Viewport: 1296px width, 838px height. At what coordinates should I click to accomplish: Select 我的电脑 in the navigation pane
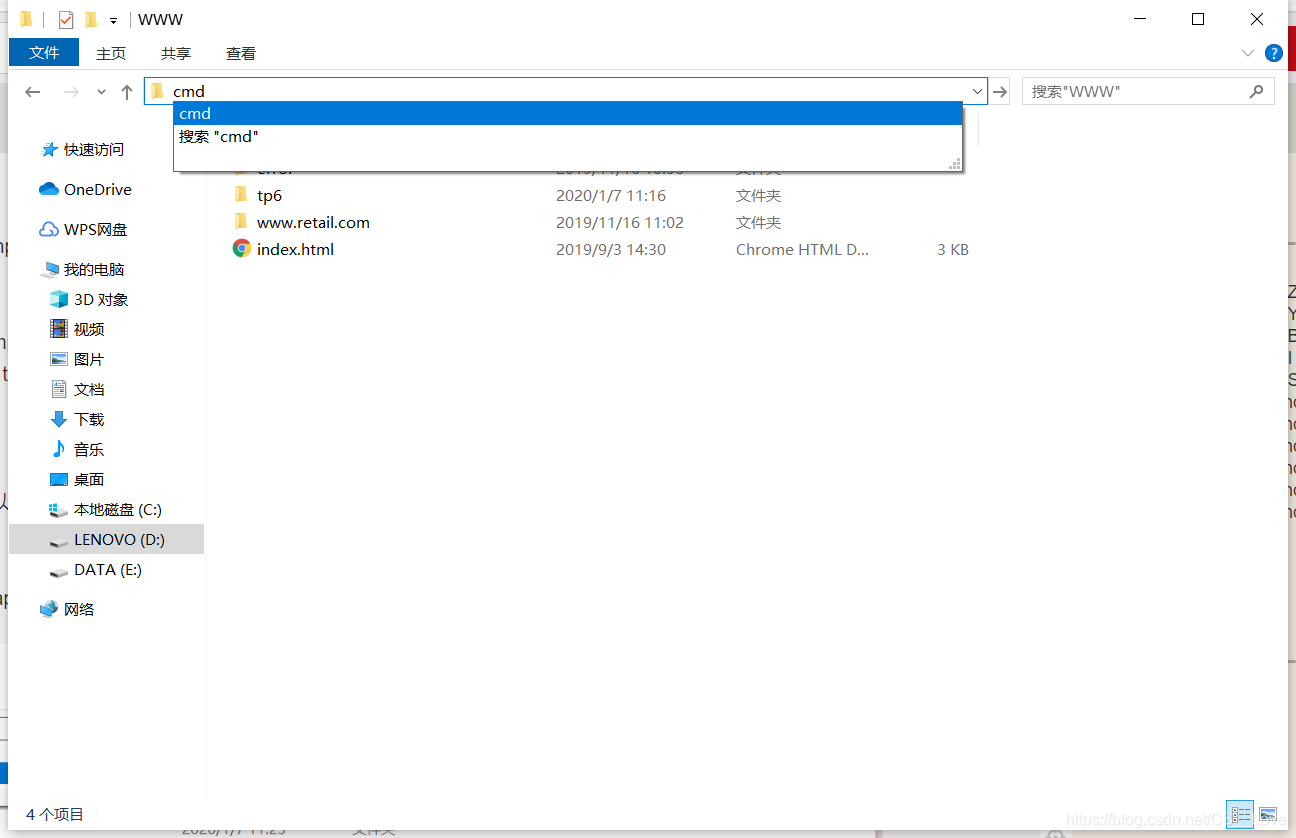pos(94,270)
